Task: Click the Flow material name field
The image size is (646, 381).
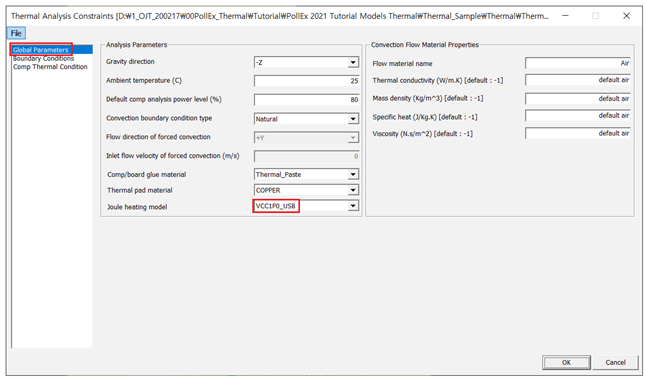Action: pyautogui.click(x=578, y=63)
